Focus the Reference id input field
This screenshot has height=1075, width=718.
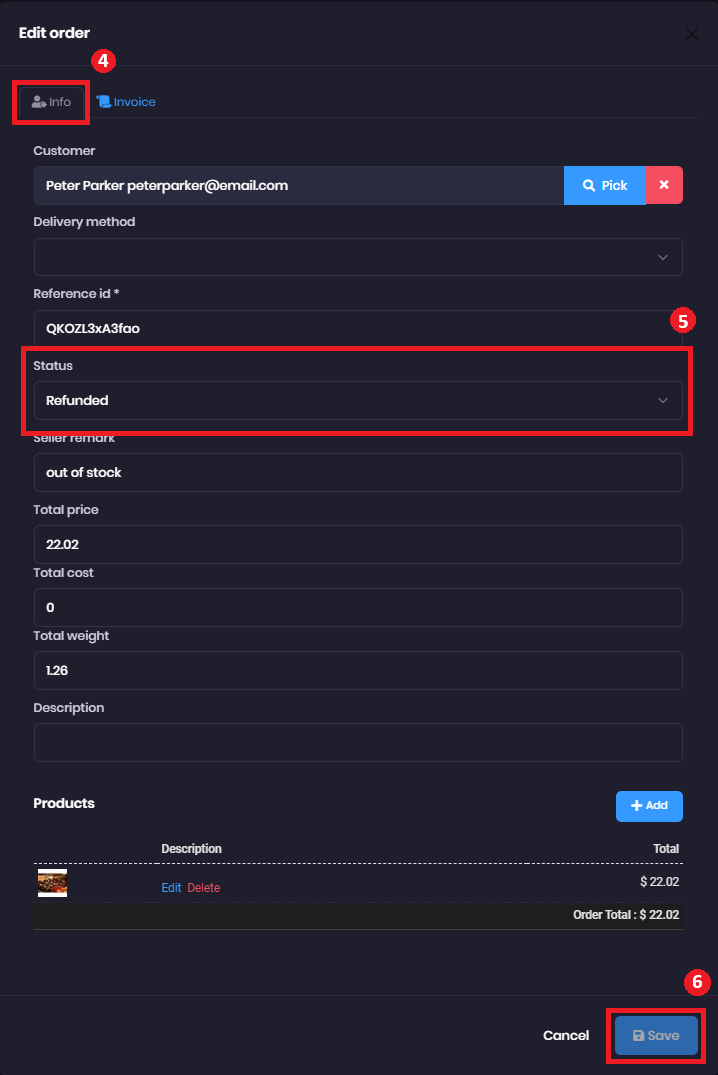(358, 328)
